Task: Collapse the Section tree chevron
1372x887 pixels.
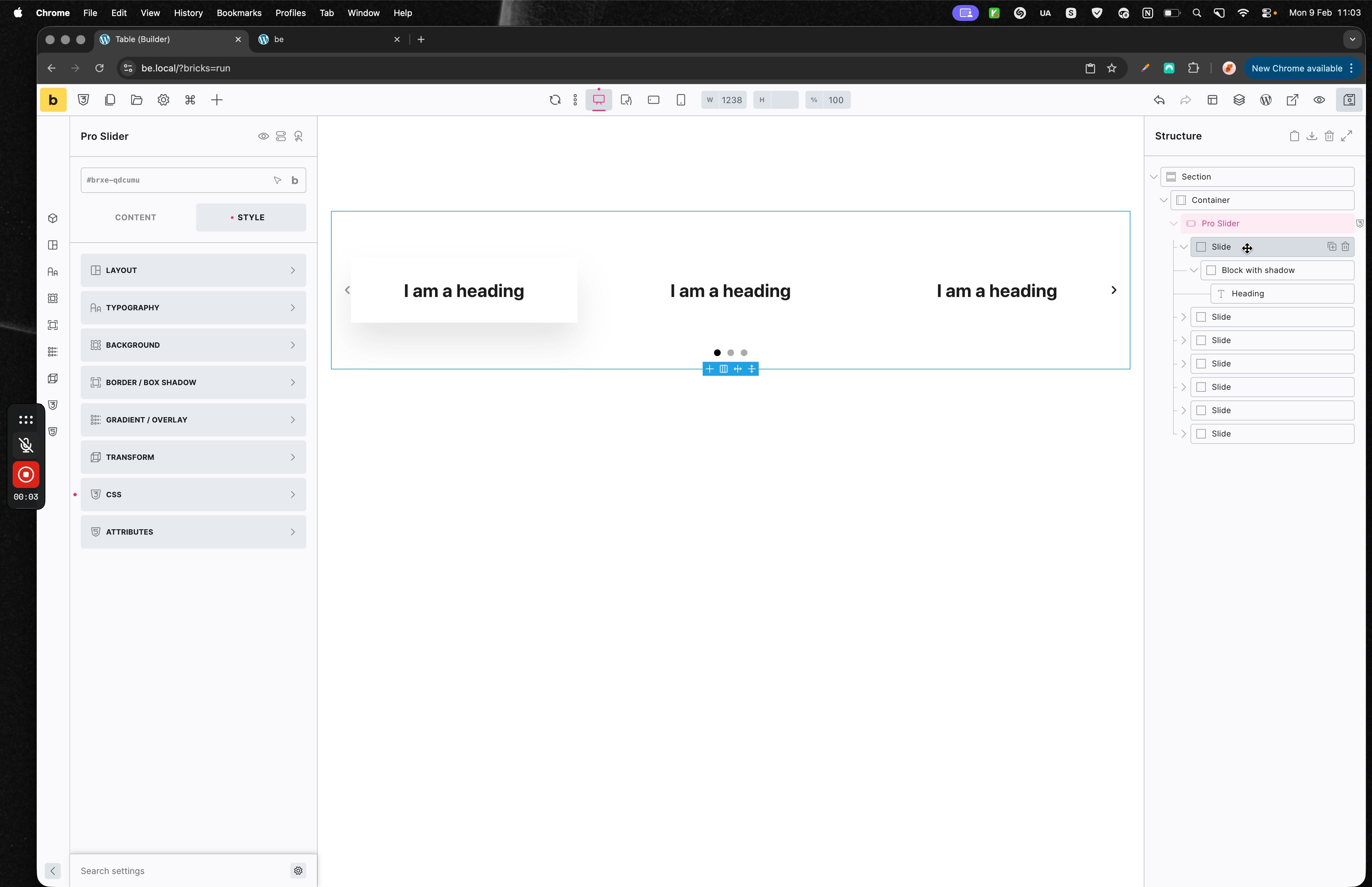Action: (x=1153, y=177)
